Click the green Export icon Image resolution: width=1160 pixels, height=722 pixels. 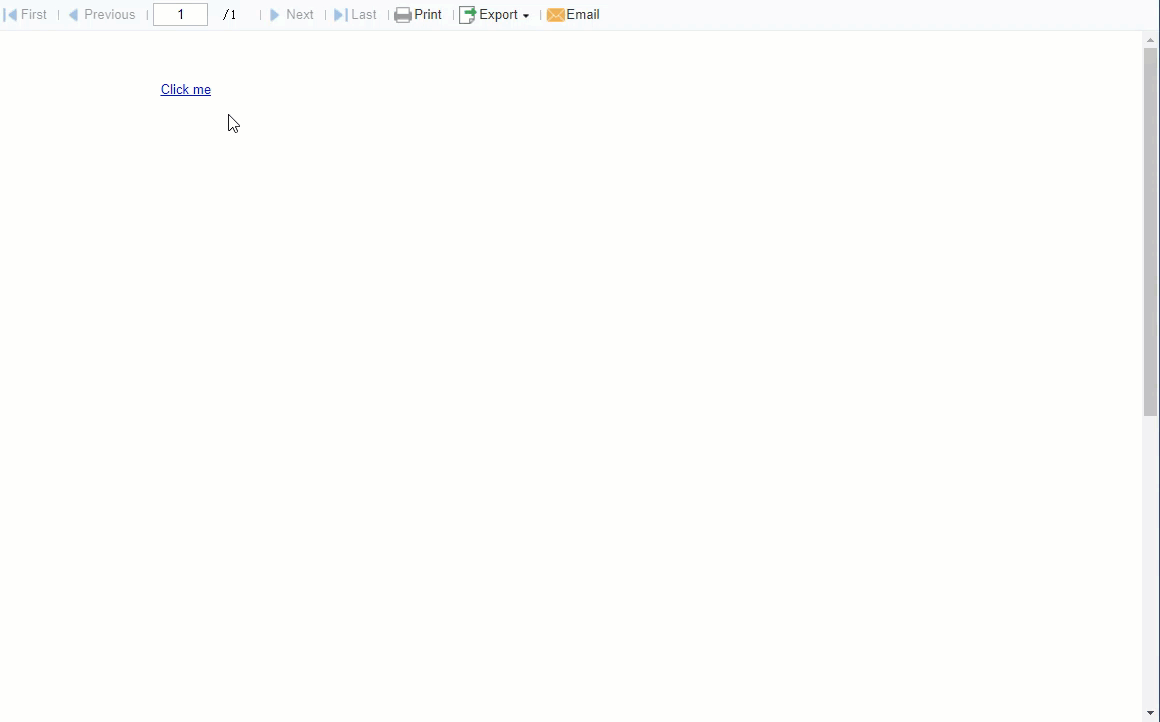[467, 14]
